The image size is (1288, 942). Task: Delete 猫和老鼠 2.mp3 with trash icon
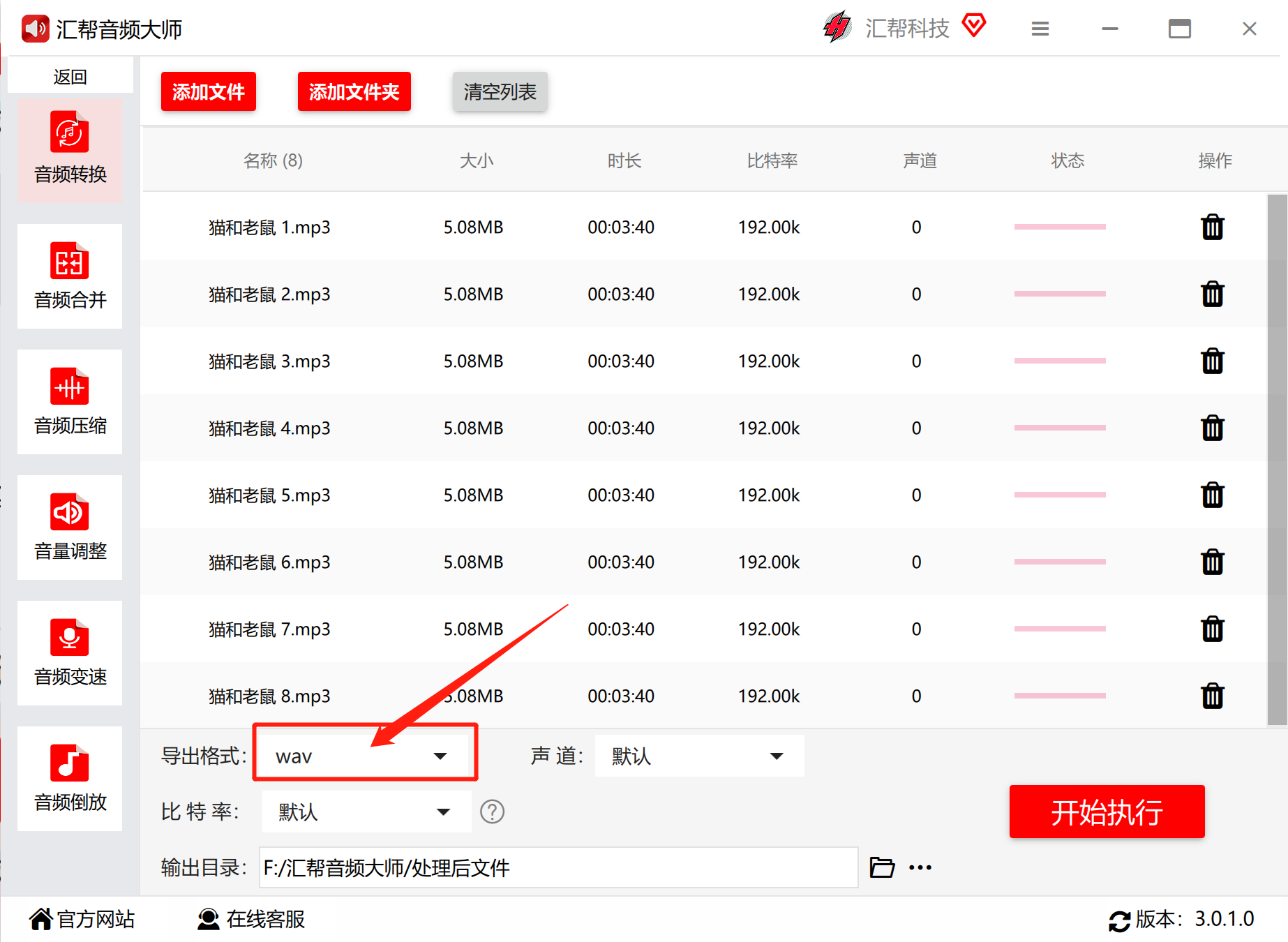[x=1213, y=294]
